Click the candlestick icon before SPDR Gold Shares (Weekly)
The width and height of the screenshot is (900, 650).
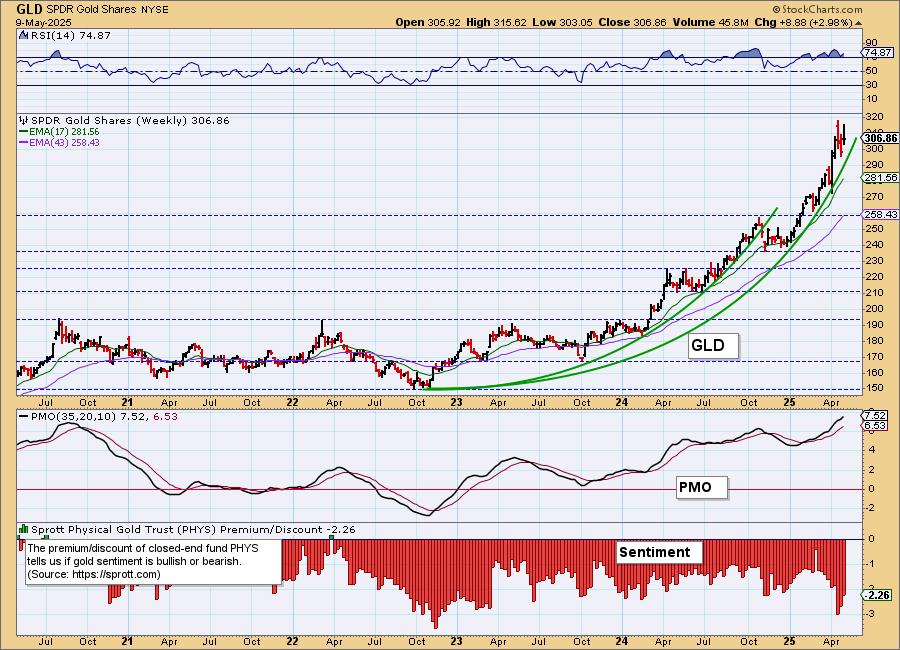tap(24, 121)
